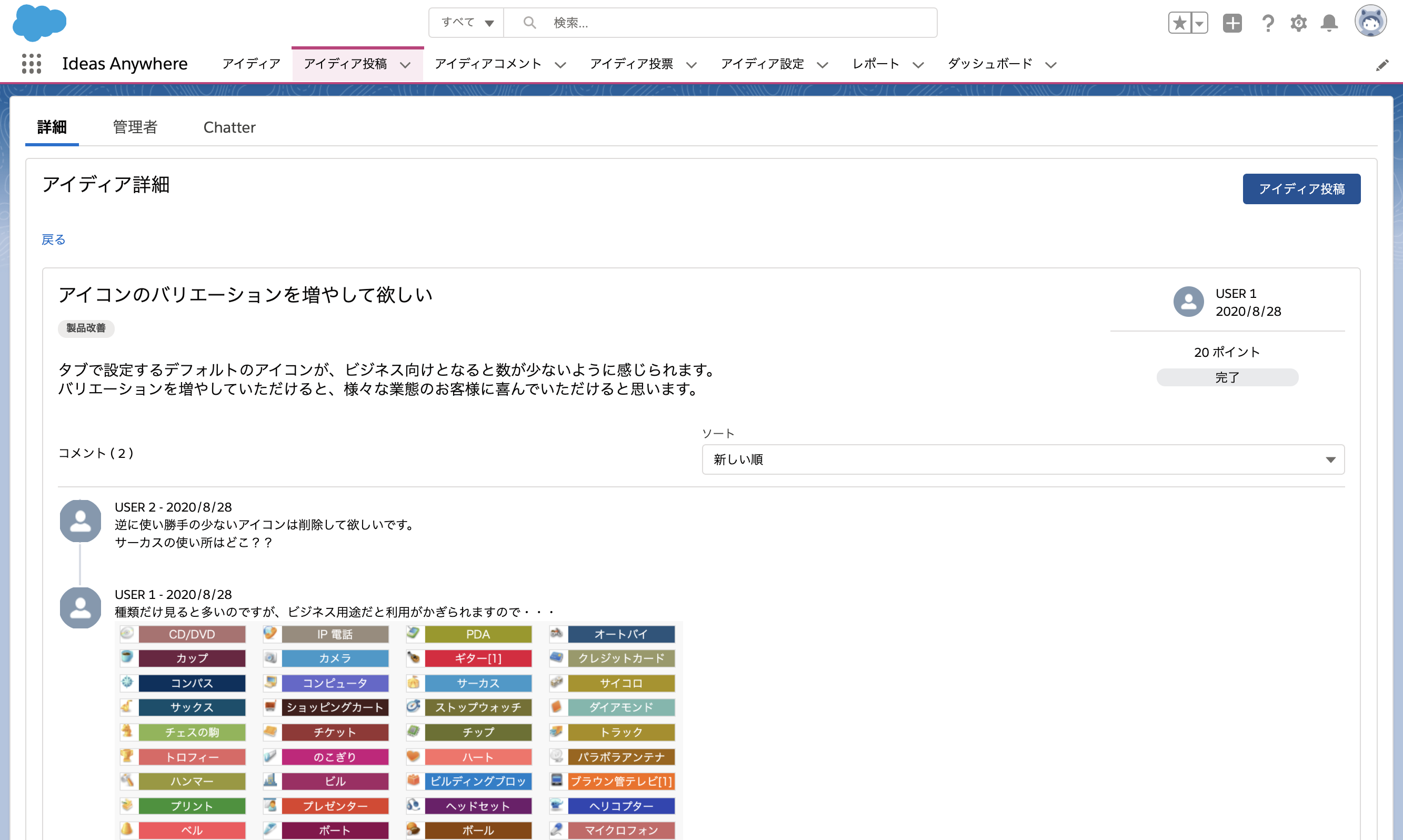
Task: Click USER 1 author avatar in the idea header
Action: (x=1188, y=302)
